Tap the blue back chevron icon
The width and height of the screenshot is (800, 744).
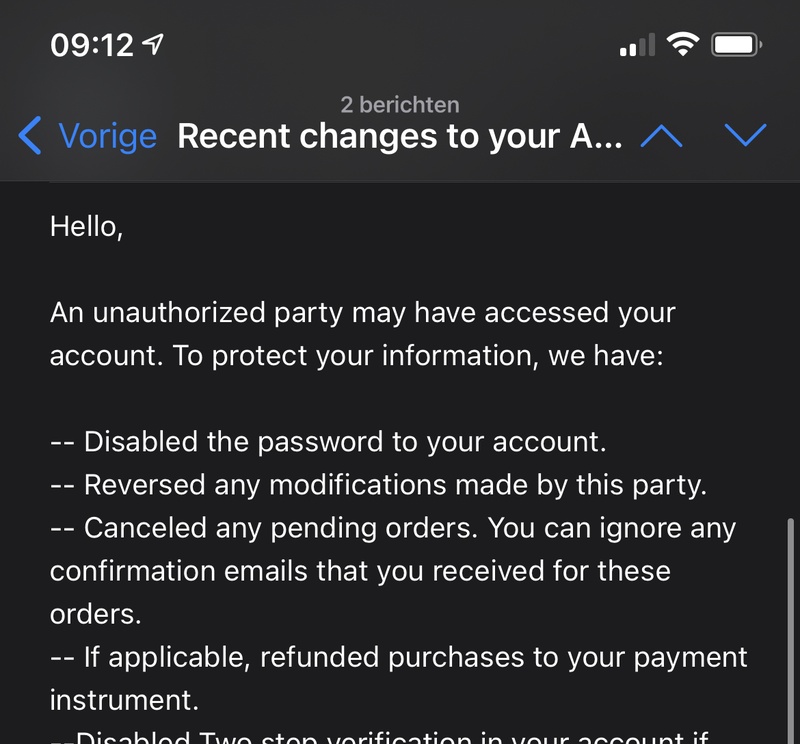[x=31, y=136]
